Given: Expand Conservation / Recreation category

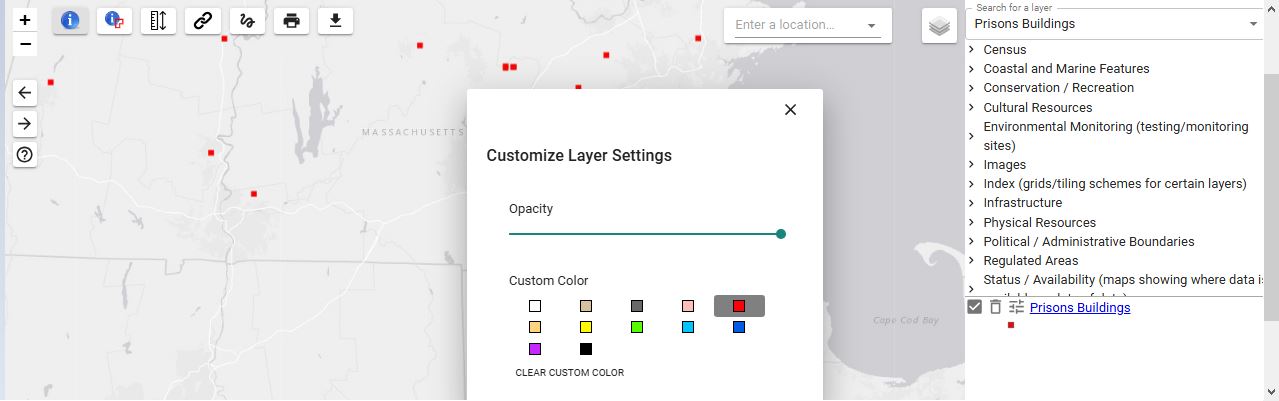Looking at the screenshot, I should pos(971,88).
